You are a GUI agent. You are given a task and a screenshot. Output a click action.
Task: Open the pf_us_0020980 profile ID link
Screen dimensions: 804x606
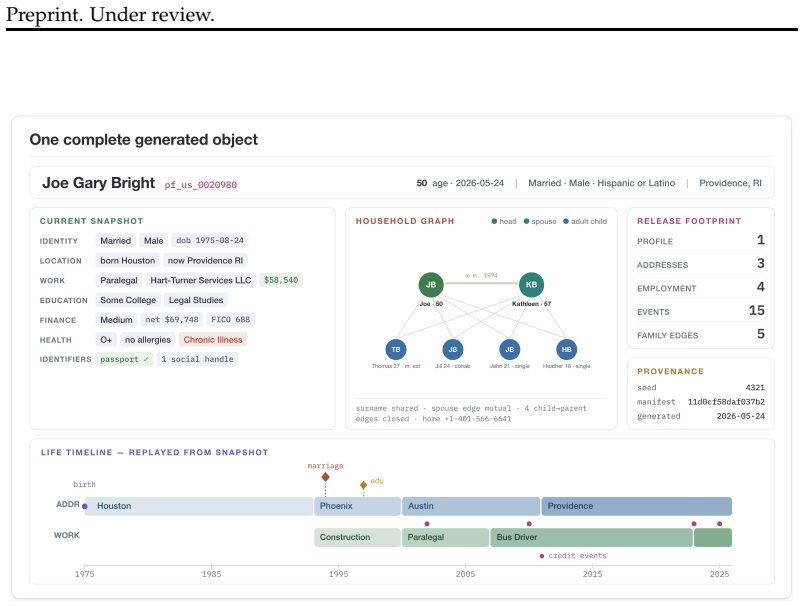pyautogui.click(x=200, y=185)
